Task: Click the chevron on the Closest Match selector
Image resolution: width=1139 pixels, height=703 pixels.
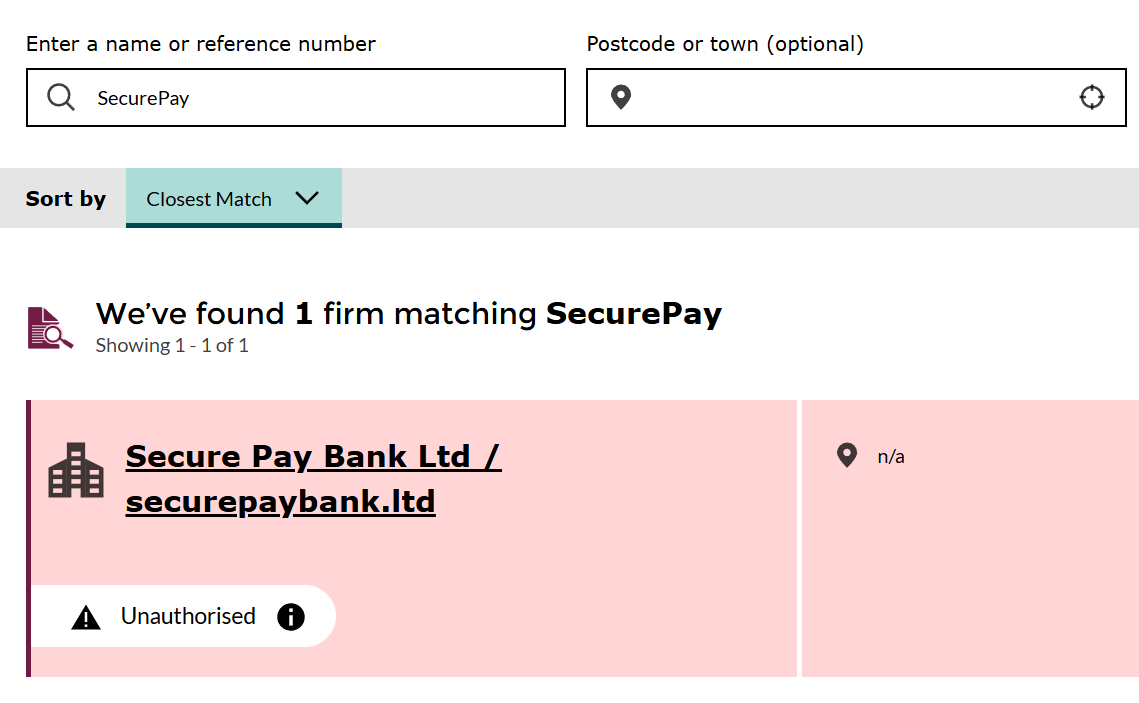Action: [307, 198]
